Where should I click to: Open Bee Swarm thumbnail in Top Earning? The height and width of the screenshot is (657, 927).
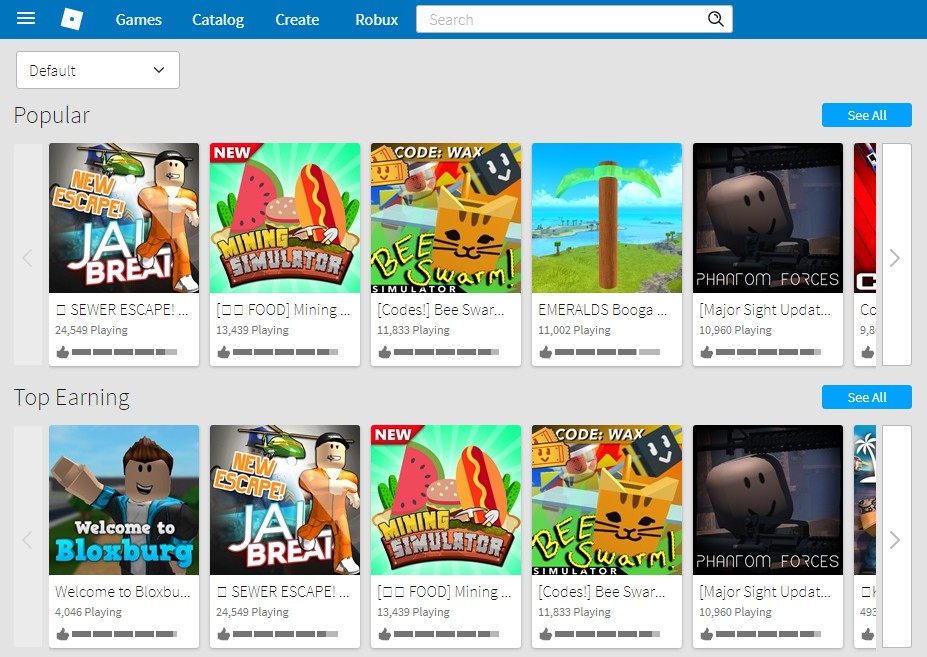coord(607,500)
